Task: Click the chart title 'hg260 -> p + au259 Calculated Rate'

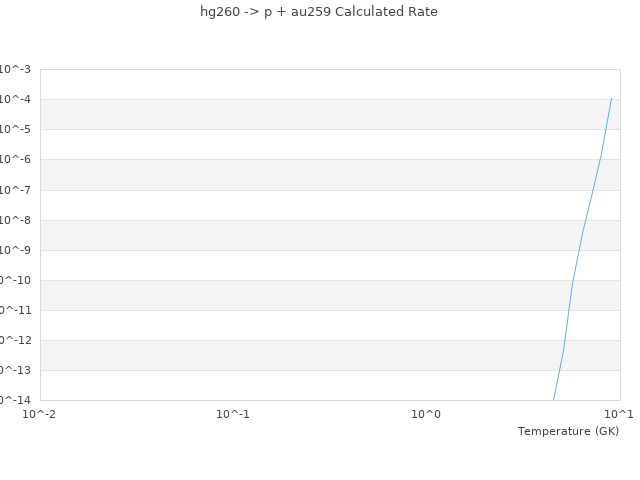Action: coord(319,12)
